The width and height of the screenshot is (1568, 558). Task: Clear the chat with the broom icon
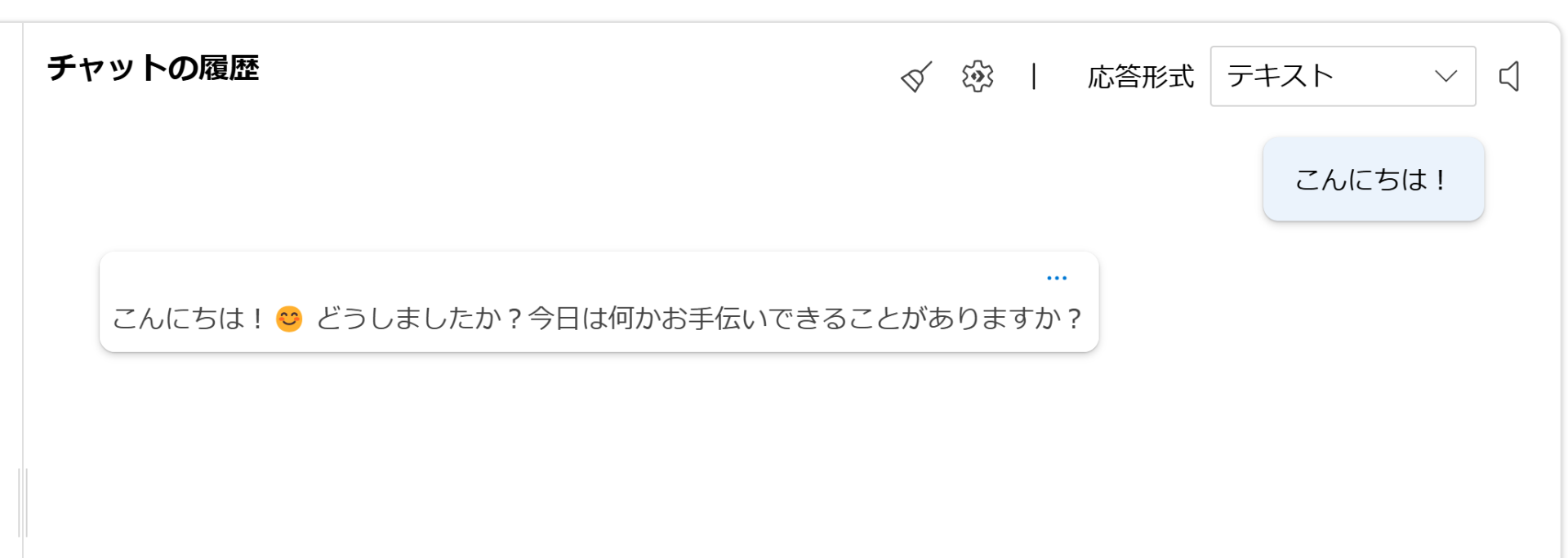coord(915,77)
